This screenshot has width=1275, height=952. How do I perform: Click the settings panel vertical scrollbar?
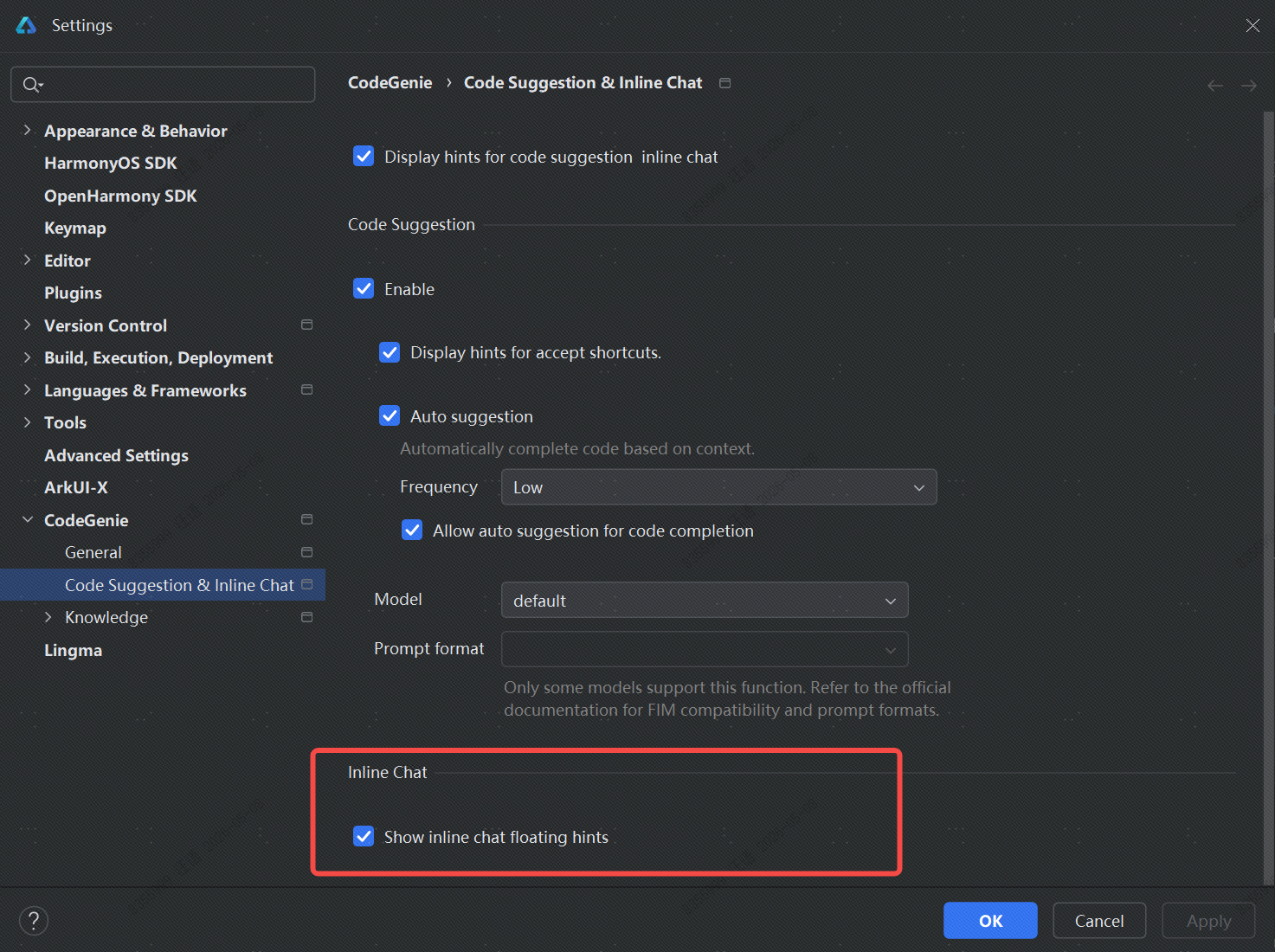point(1268,498)
